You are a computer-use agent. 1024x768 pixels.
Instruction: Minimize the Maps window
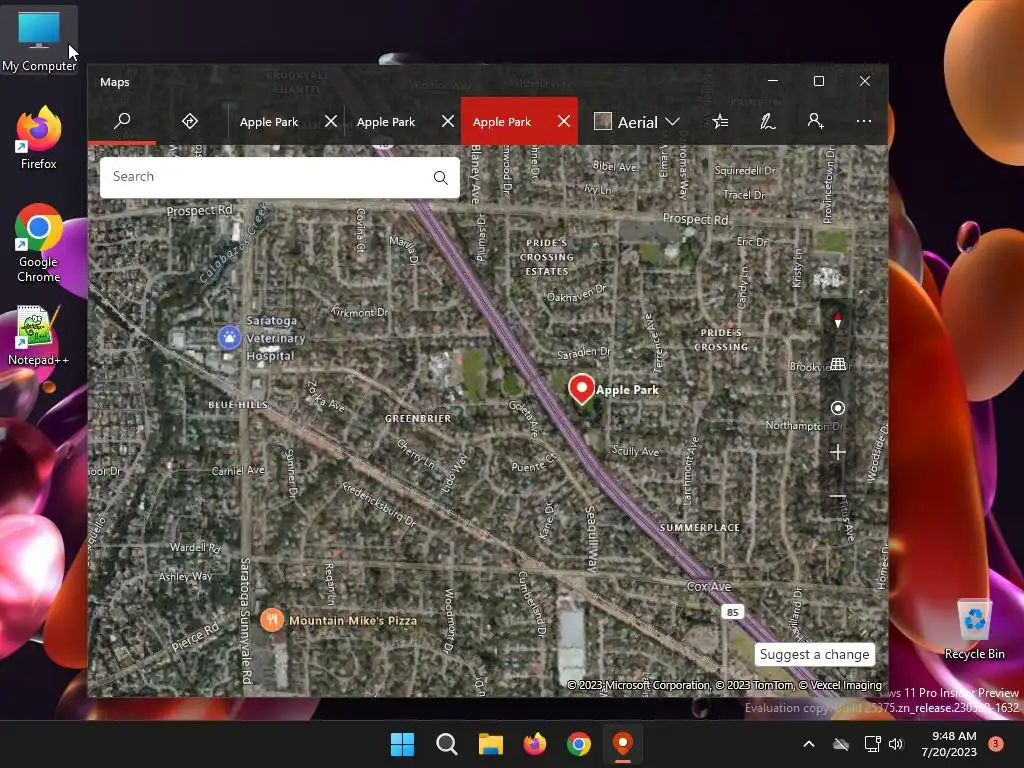click(x=773, y=81)
